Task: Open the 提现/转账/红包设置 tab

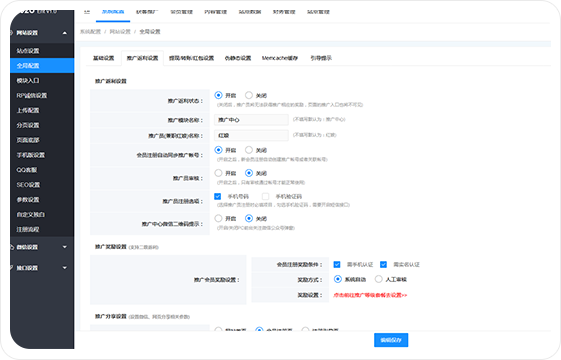Action: pos(191,58)
